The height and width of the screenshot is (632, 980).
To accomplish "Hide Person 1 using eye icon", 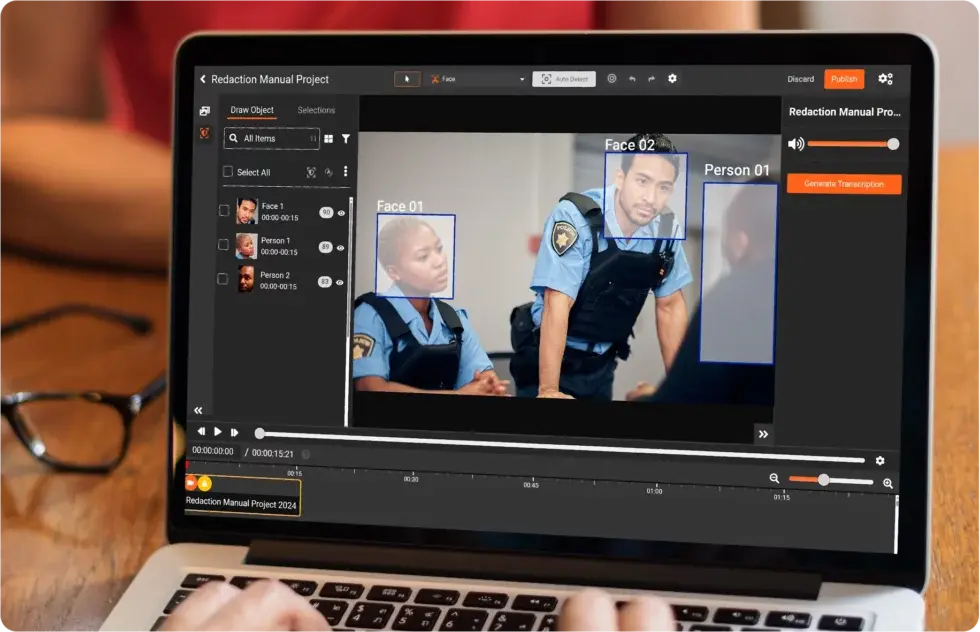I will point(341,248).
